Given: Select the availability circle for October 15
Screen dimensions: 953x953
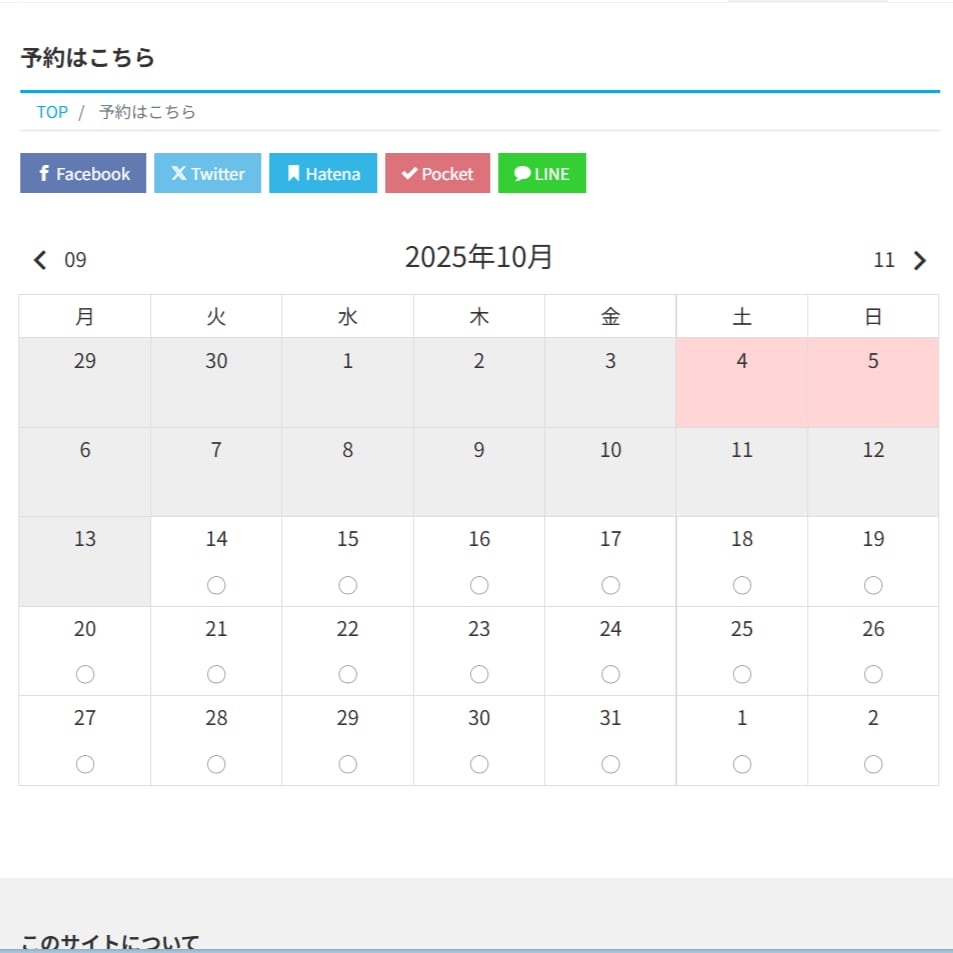Looking at the screenshot, I should 348,585.
